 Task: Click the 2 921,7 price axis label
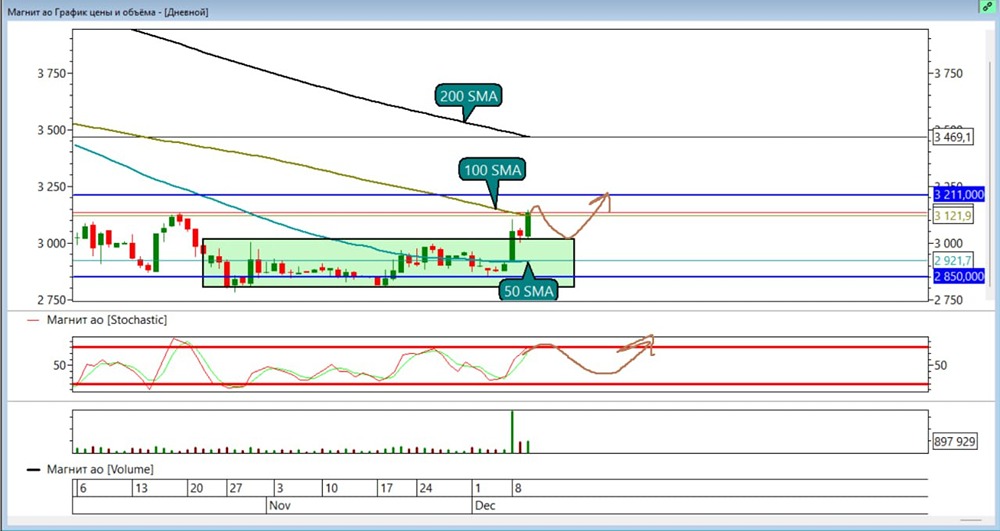tap(951, 261)
